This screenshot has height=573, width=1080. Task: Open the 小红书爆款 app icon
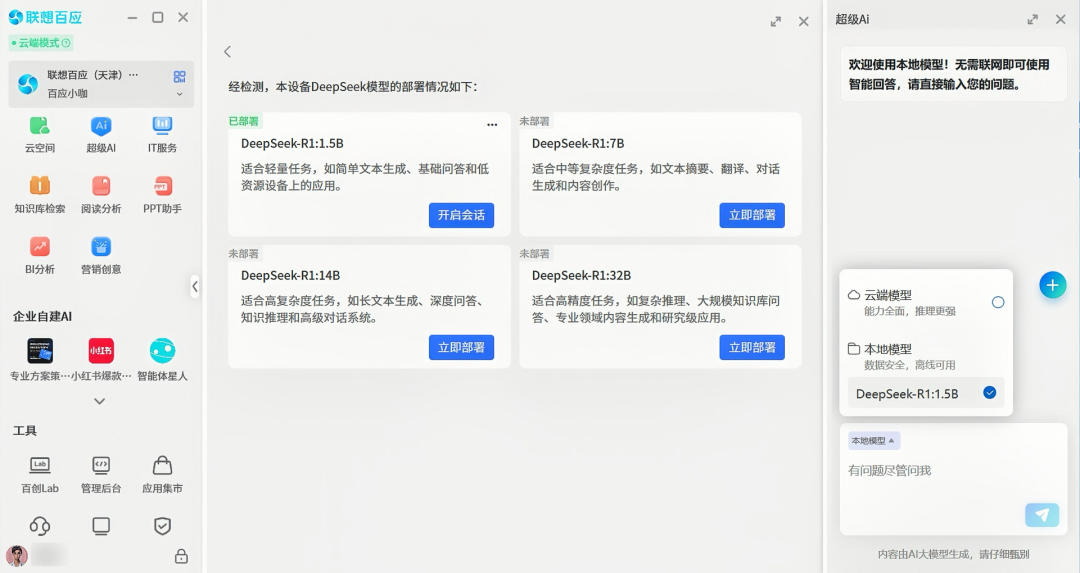(101, 351)
